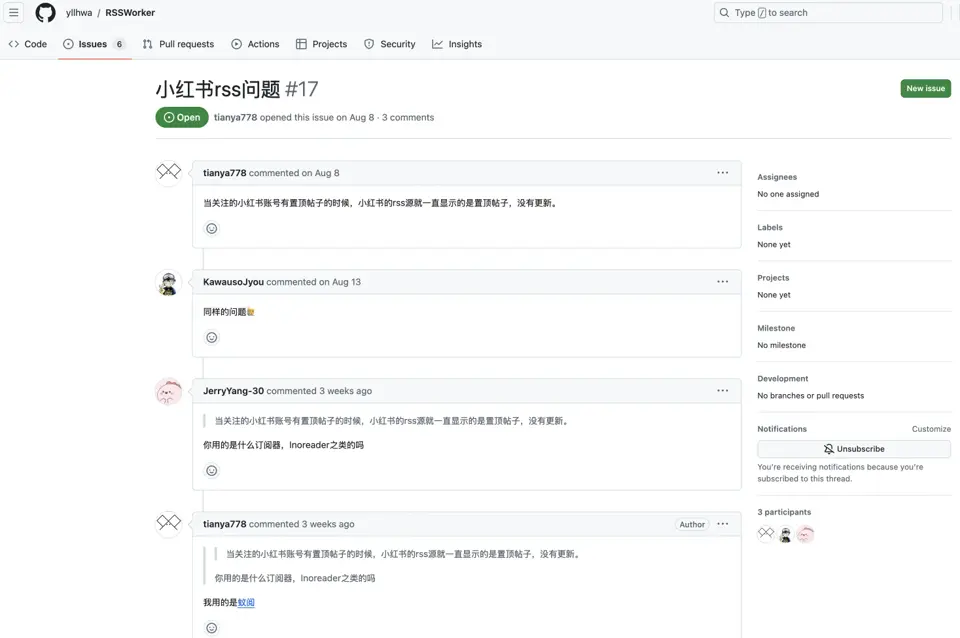Click tianya778's avatar beside the latest comment
The width and height of the screenshot is (960, 638).
click(x=168, y=524)
